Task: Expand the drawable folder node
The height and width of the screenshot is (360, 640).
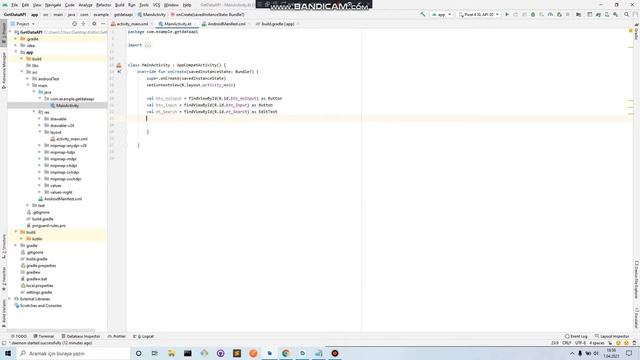Action: pos(40,119)
